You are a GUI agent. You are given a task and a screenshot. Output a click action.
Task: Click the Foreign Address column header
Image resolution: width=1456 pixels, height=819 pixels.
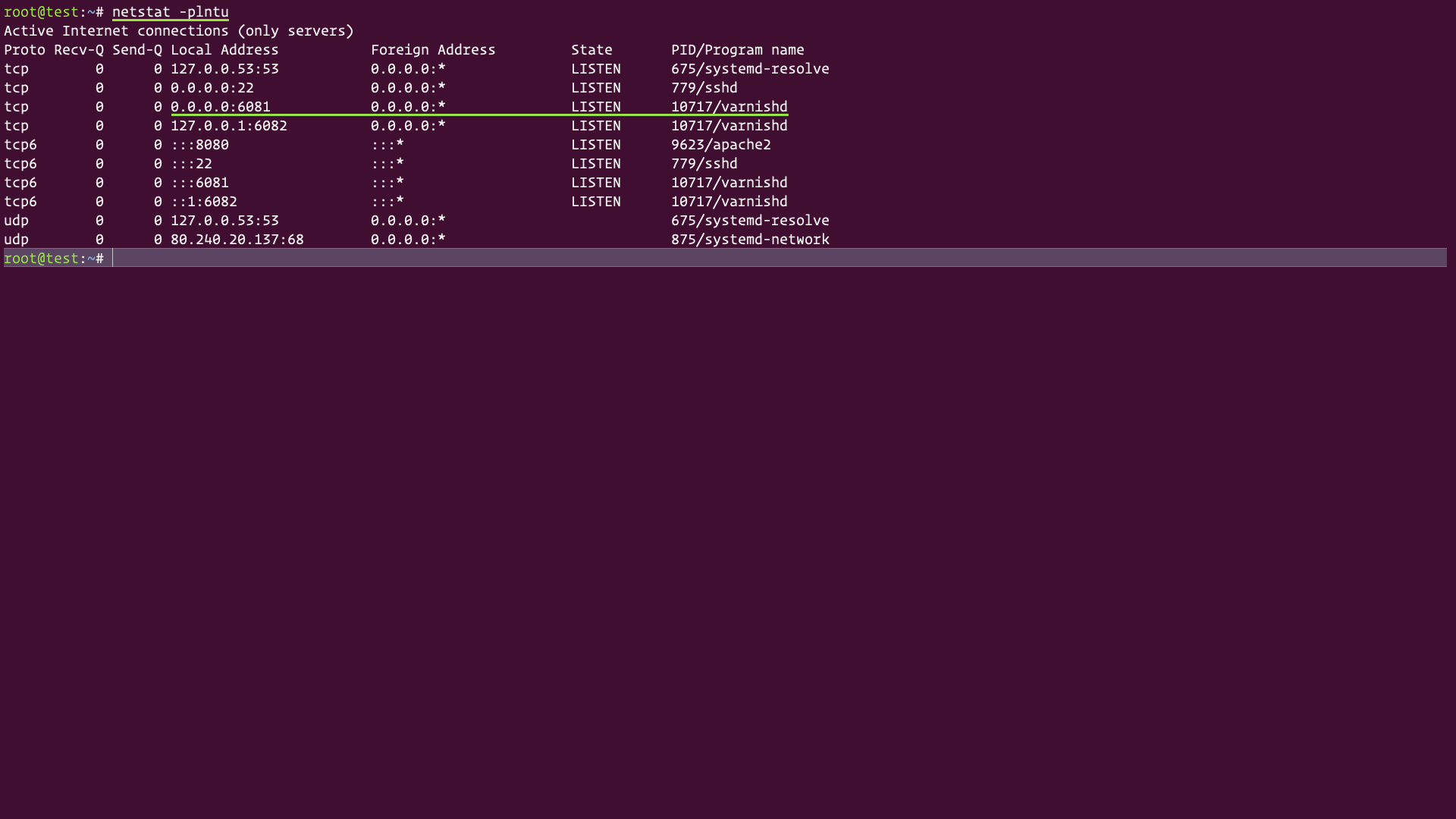click(433, 50)
